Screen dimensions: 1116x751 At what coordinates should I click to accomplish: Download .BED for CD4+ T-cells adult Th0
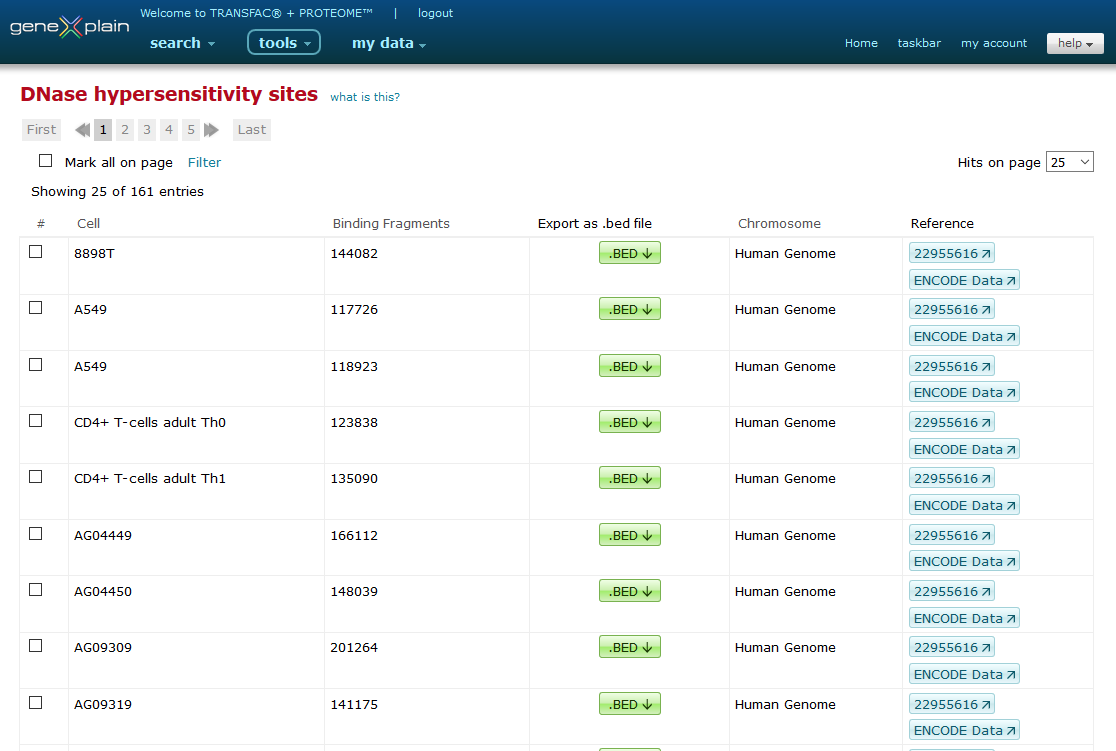pyautogui.click(x=630, y=422)
